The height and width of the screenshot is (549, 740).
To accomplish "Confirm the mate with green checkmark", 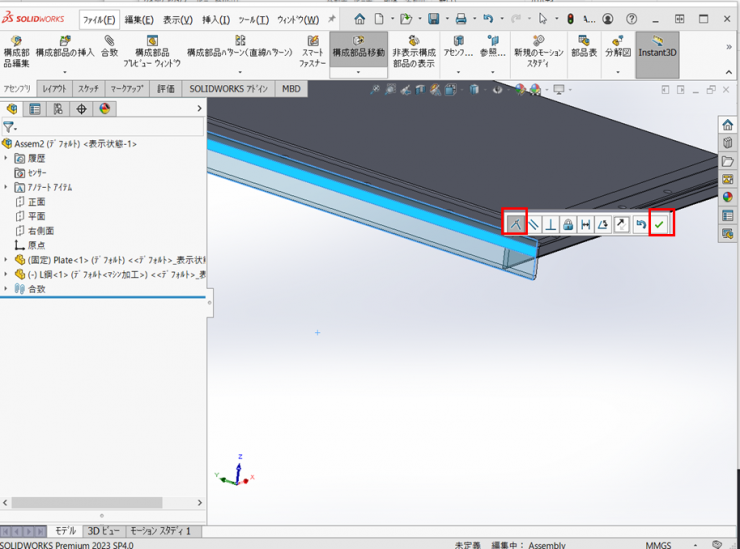I will pyautogui.click(x=660, y=224).
